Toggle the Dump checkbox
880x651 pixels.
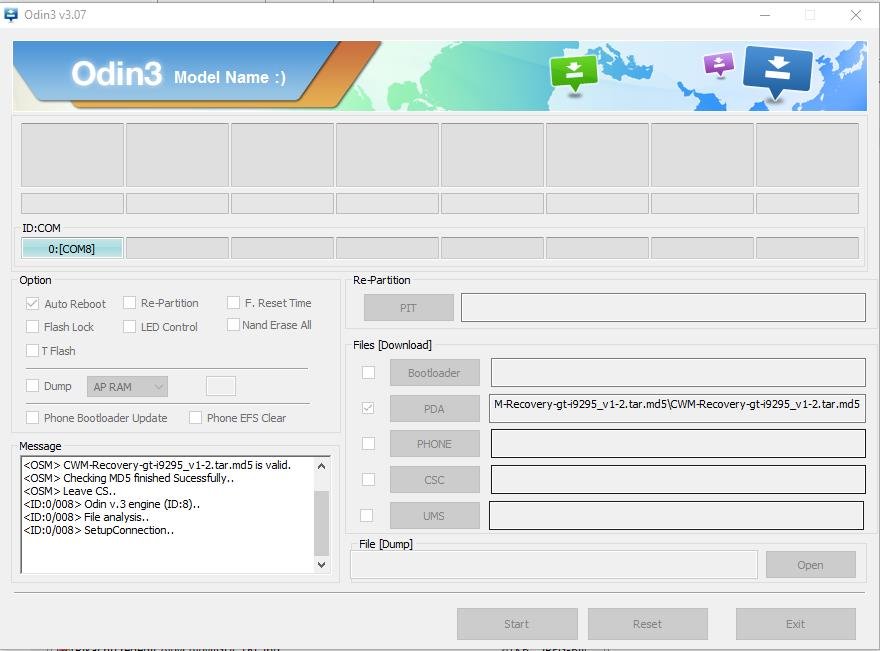pos(33,386)
